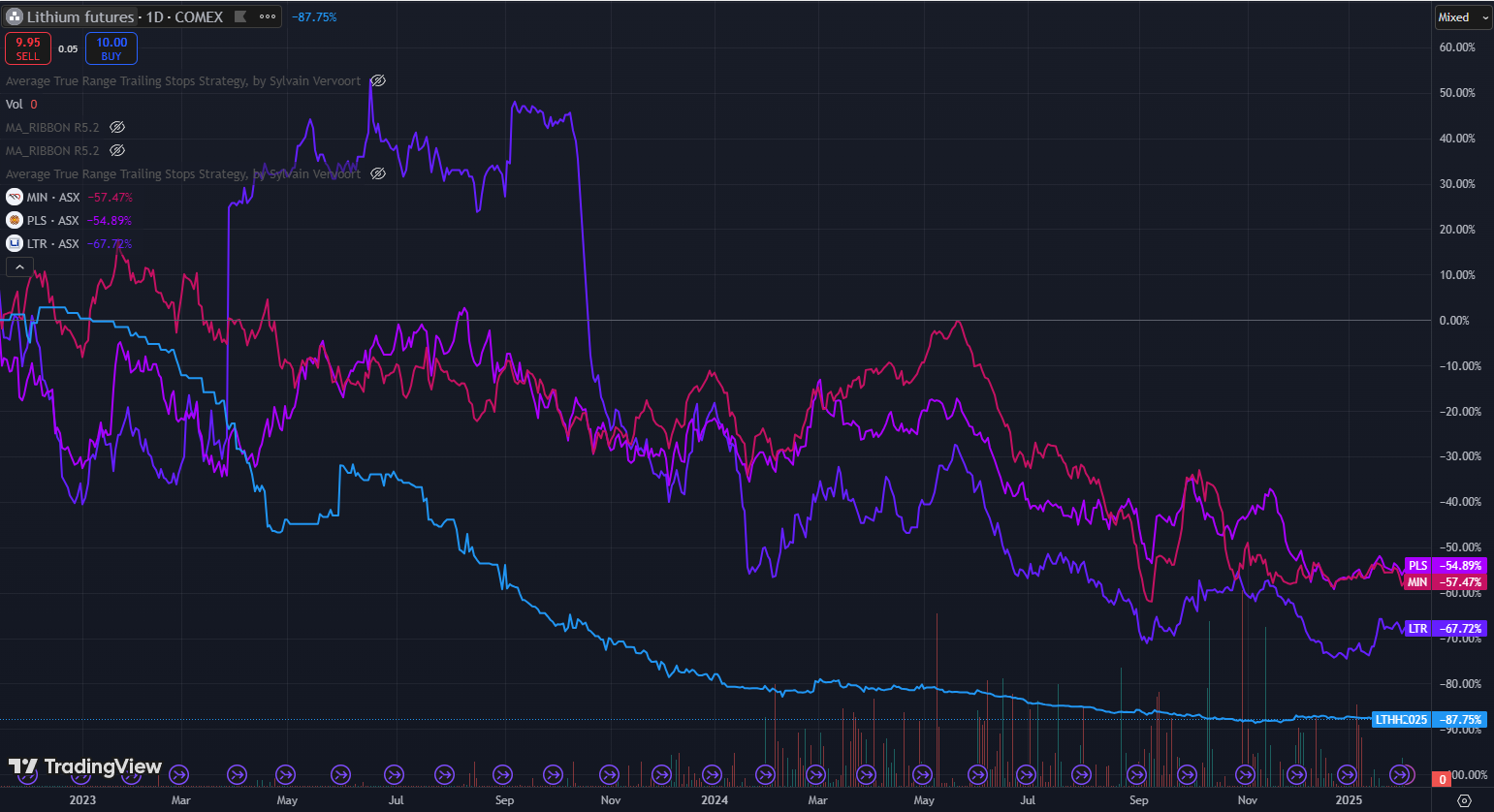Collapse the indicator legend with the chevron
Screen dimensions: 1494x812
pyautogui.click(x=19, y=266)
